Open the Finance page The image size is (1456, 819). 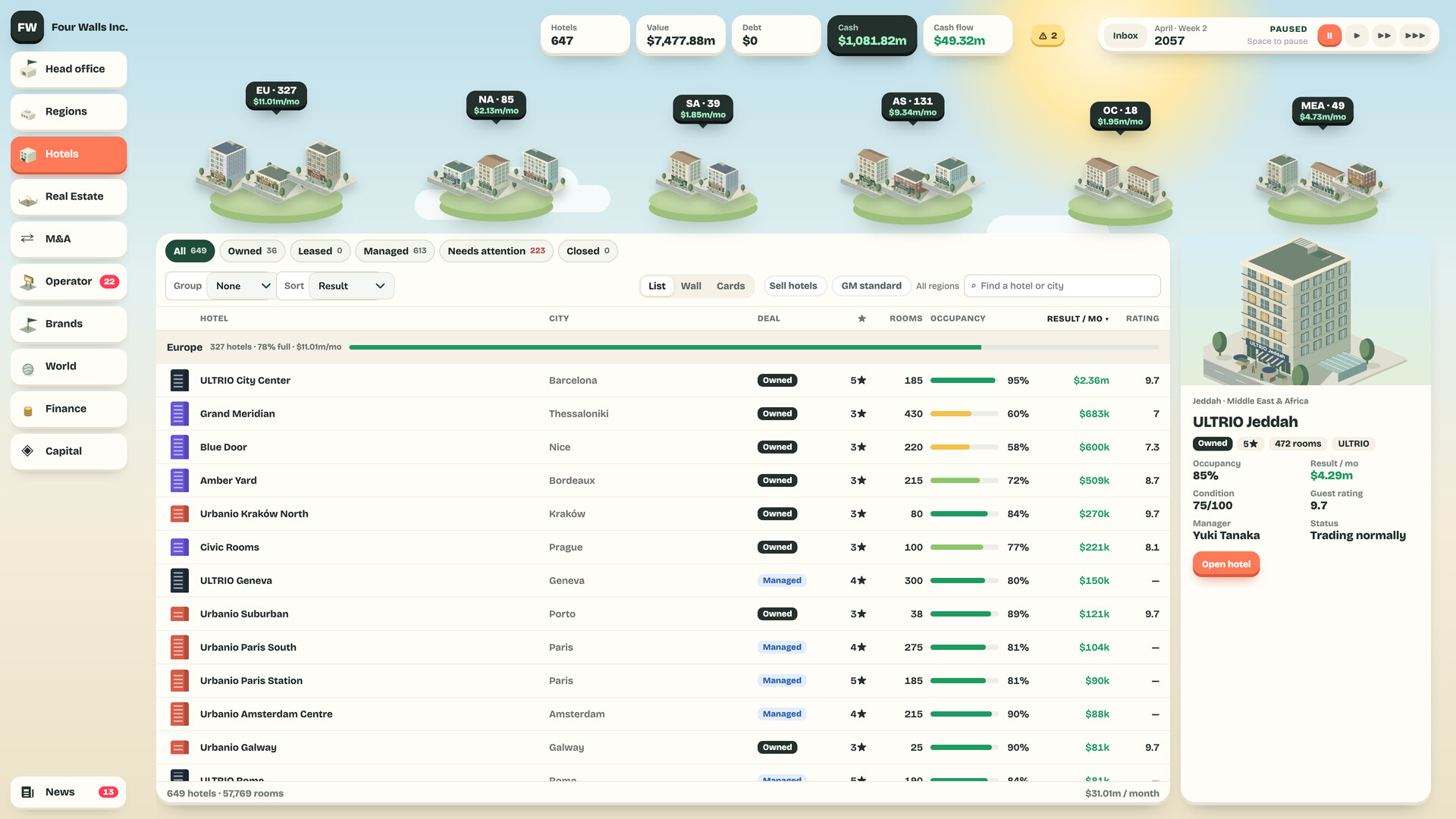[68, 409]
